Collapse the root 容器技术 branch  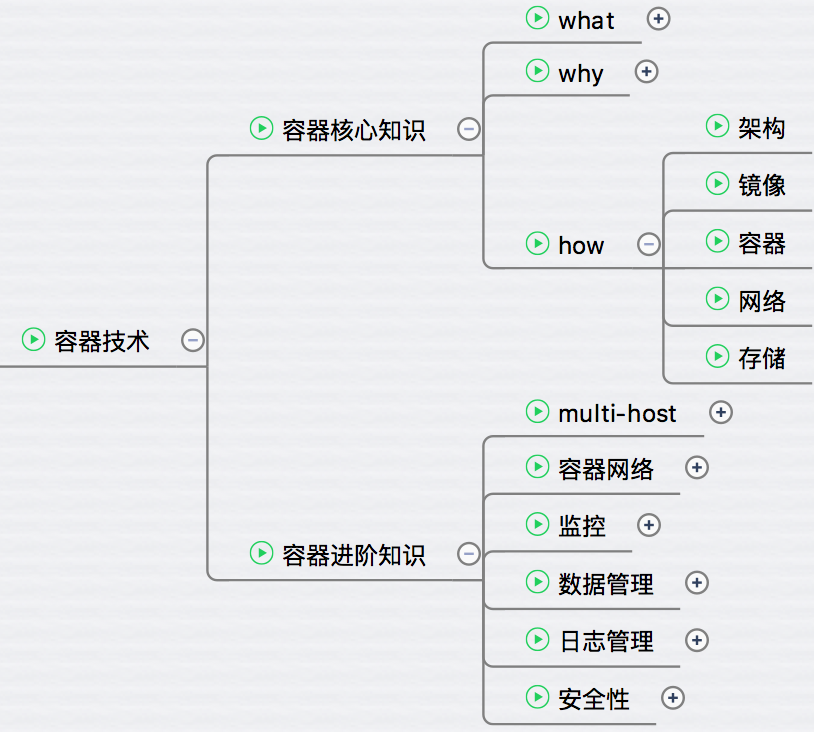tap(193, 340)
